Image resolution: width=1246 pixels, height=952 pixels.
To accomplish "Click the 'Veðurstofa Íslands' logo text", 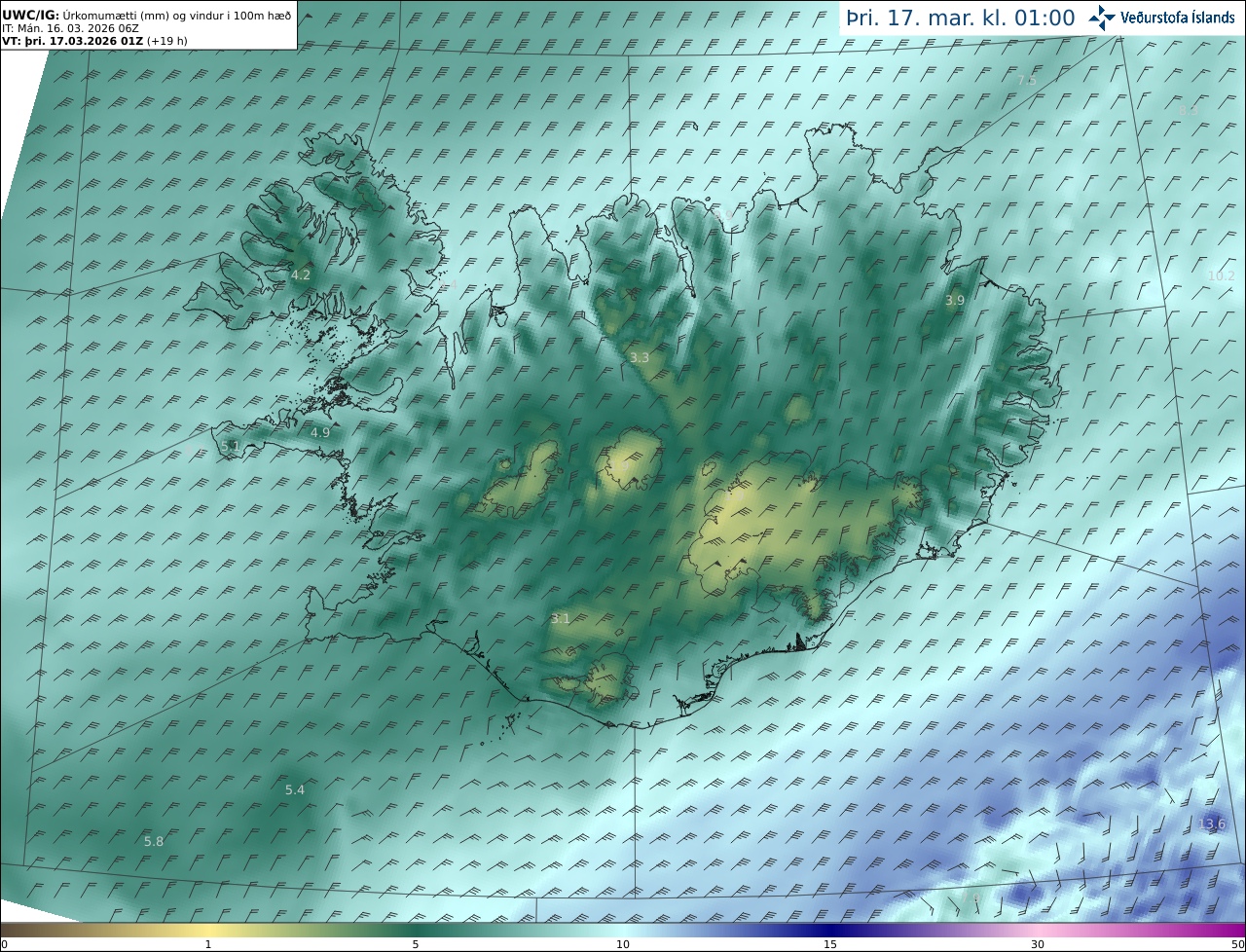I will point(1177,18).
